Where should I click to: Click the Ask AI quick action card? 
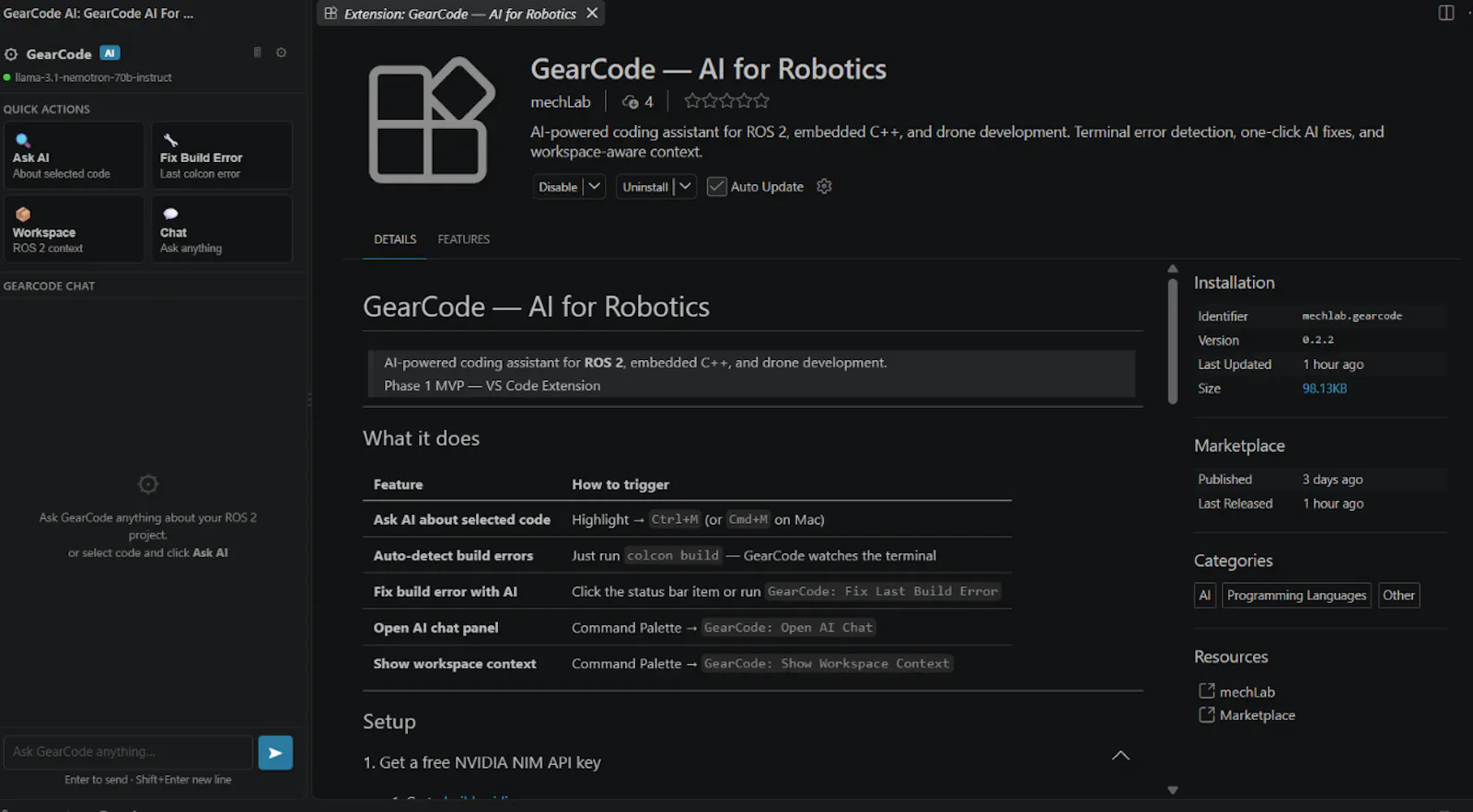[x=74, y=156]
